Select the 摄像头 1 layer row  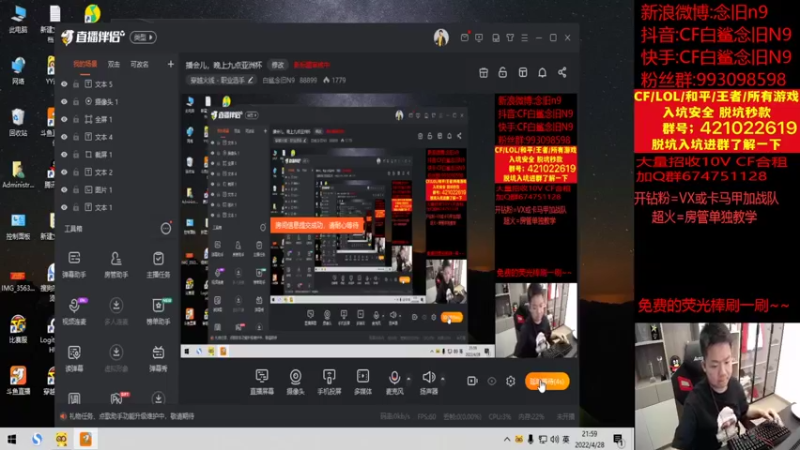[x=116, y=102]
